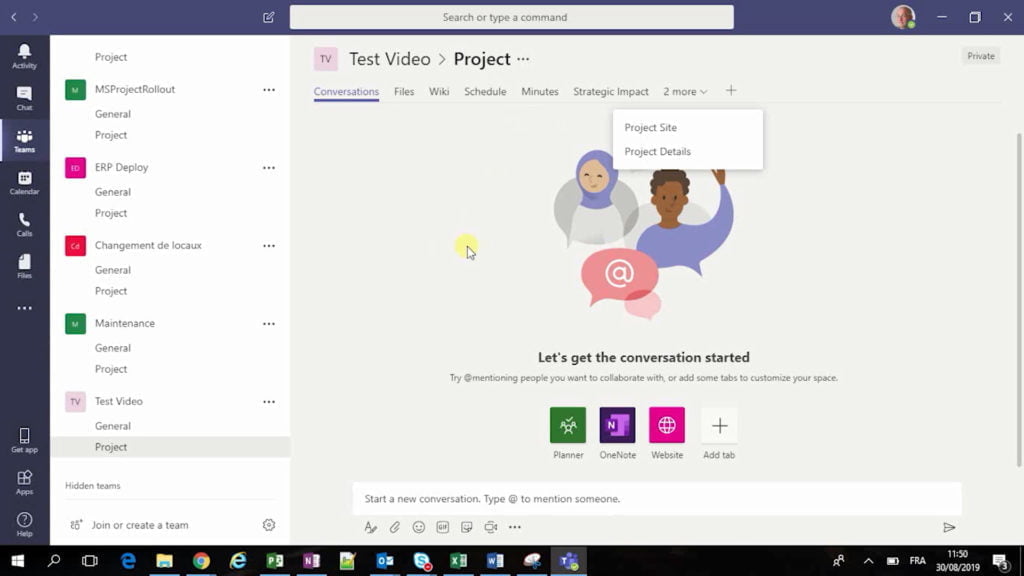Add the OneNote tab tile

[x=617, y=425]
